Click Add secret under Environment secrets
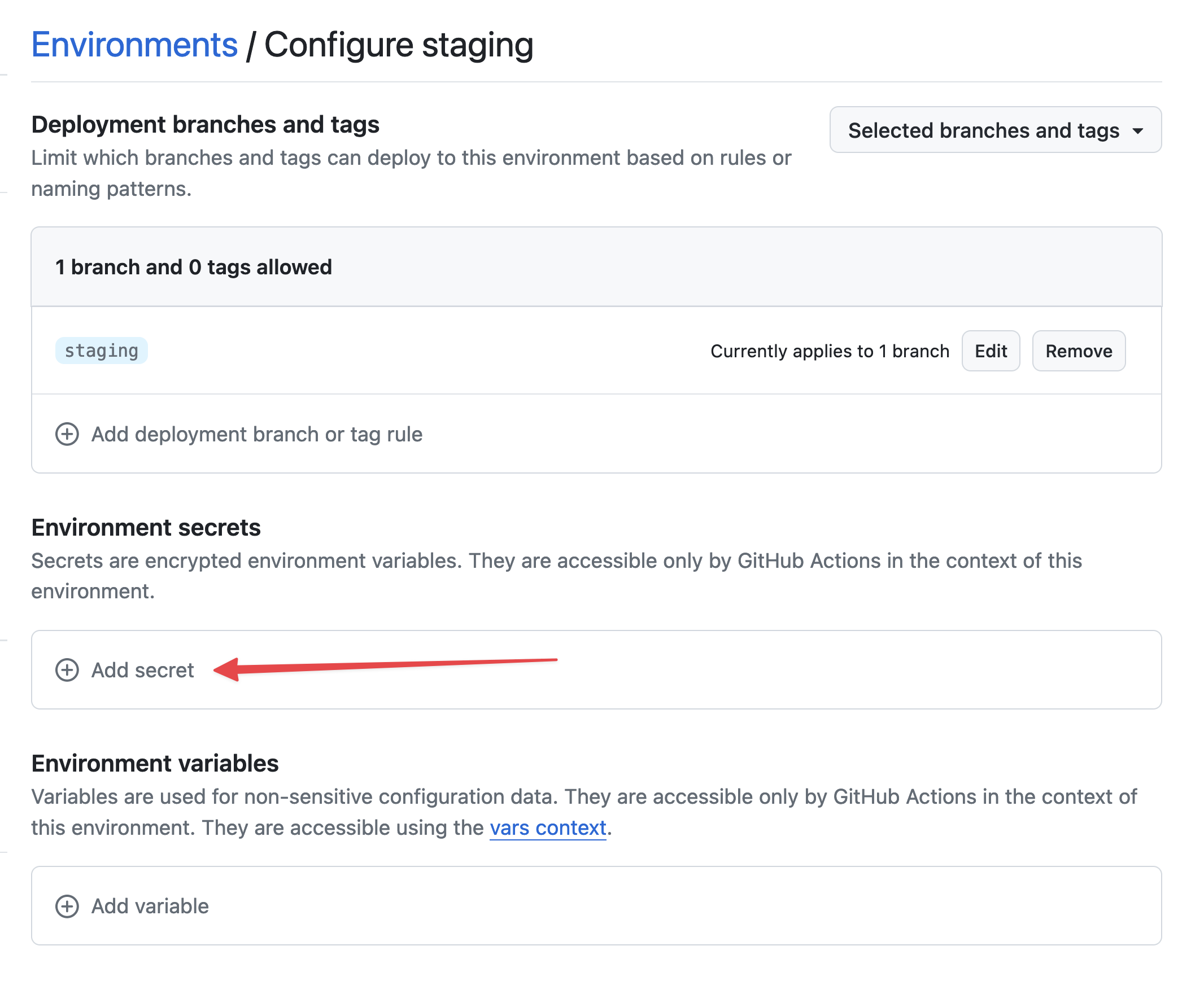Viewport: 1204px width, 981px height. [x=142, y=670]
